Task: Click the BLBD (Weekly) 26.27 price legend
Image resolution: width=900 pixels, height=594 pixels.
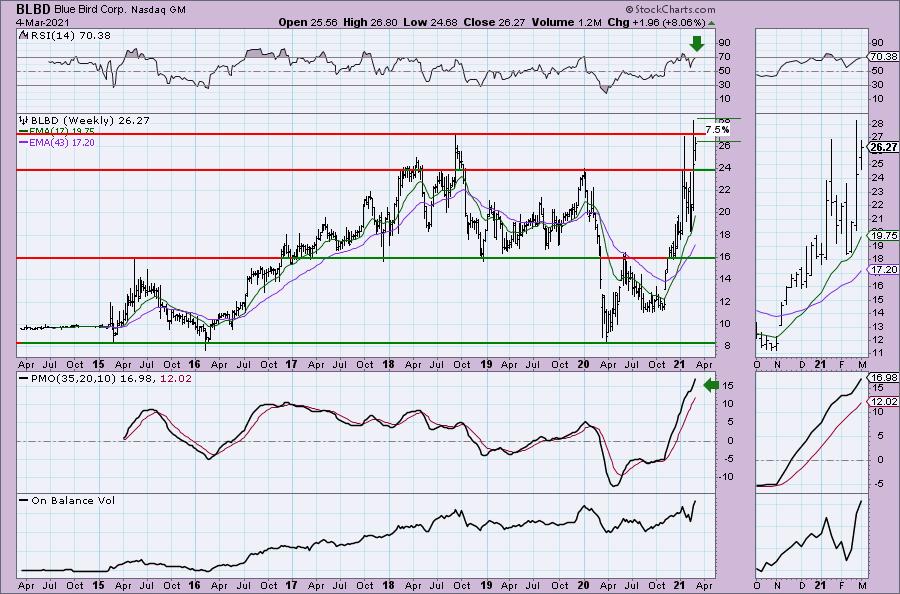Action: point(90,121)
